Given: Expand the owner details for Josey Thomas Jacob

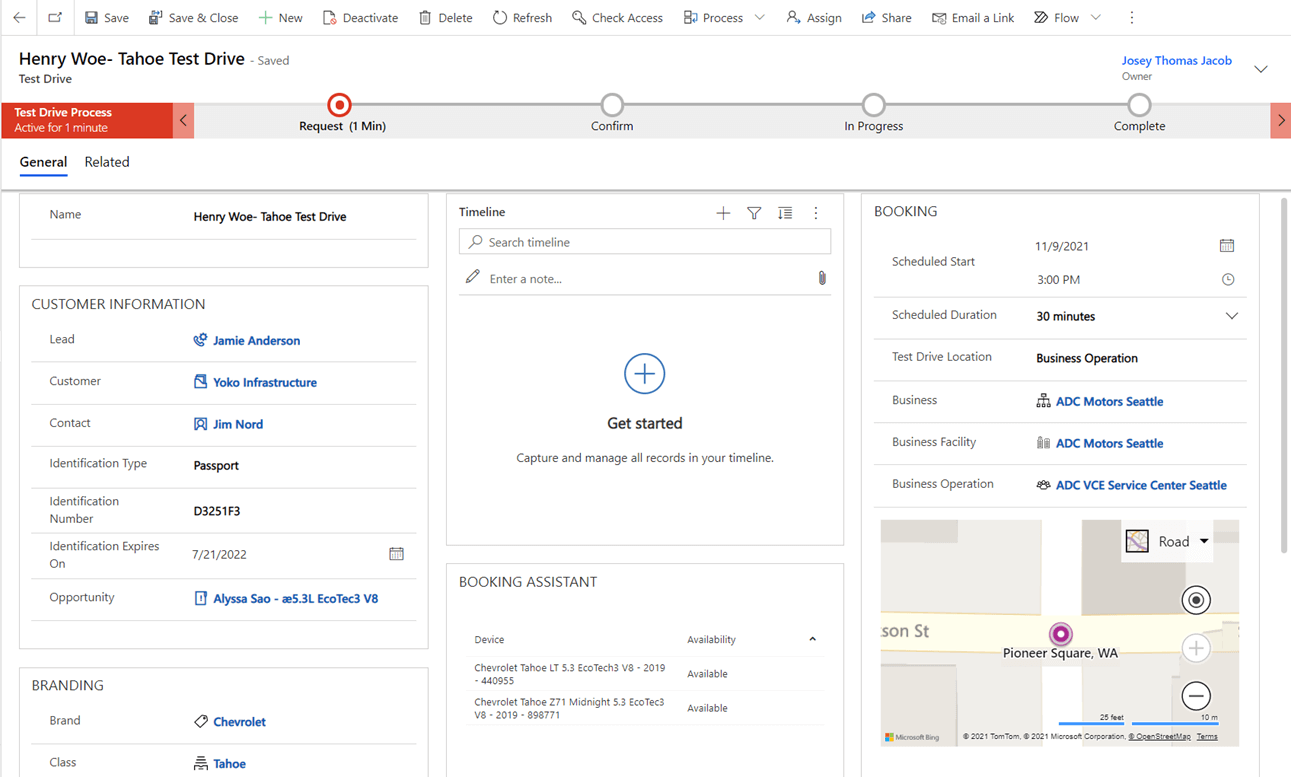Looking at the screenshot, I should pos(1258,68).
